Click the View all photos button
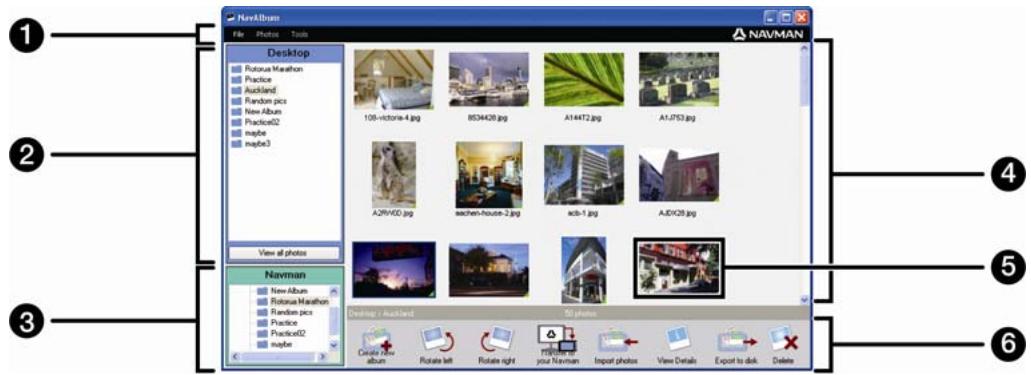 pos(283,253)
